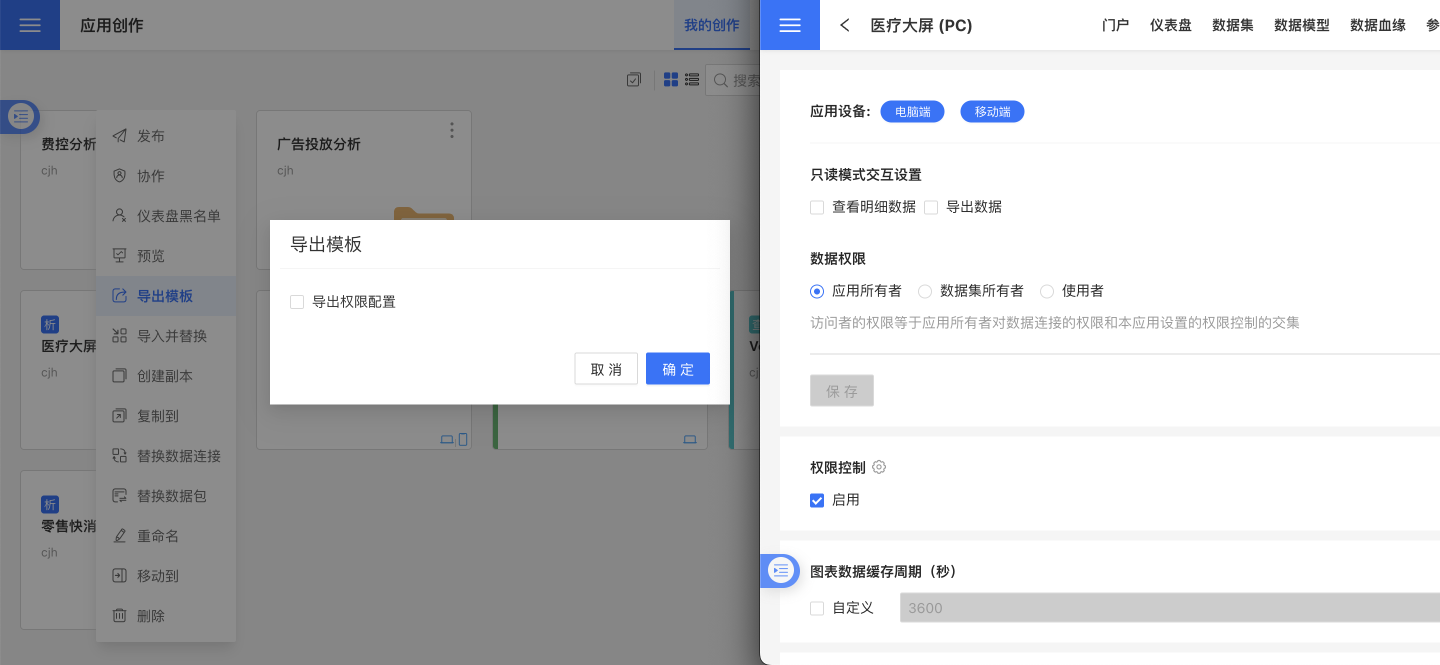
Task: Switch to grid card view icon
Action: (671, 80)
